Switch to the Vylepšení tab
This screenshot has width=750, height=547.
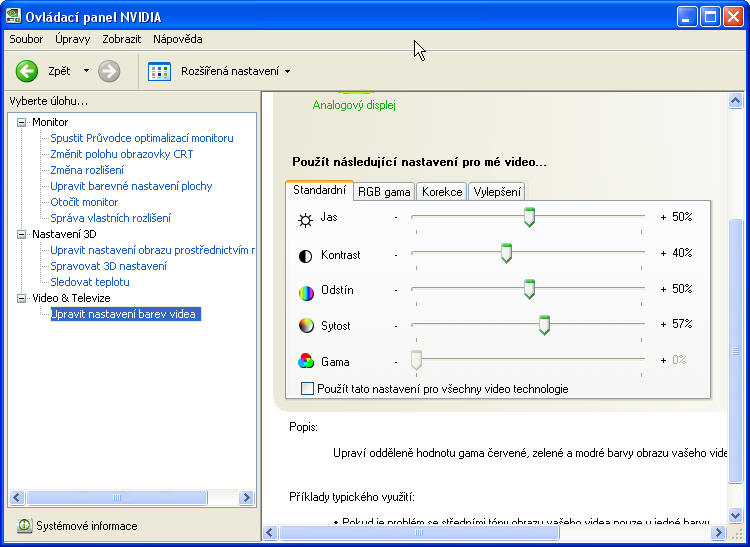[496, 191]
